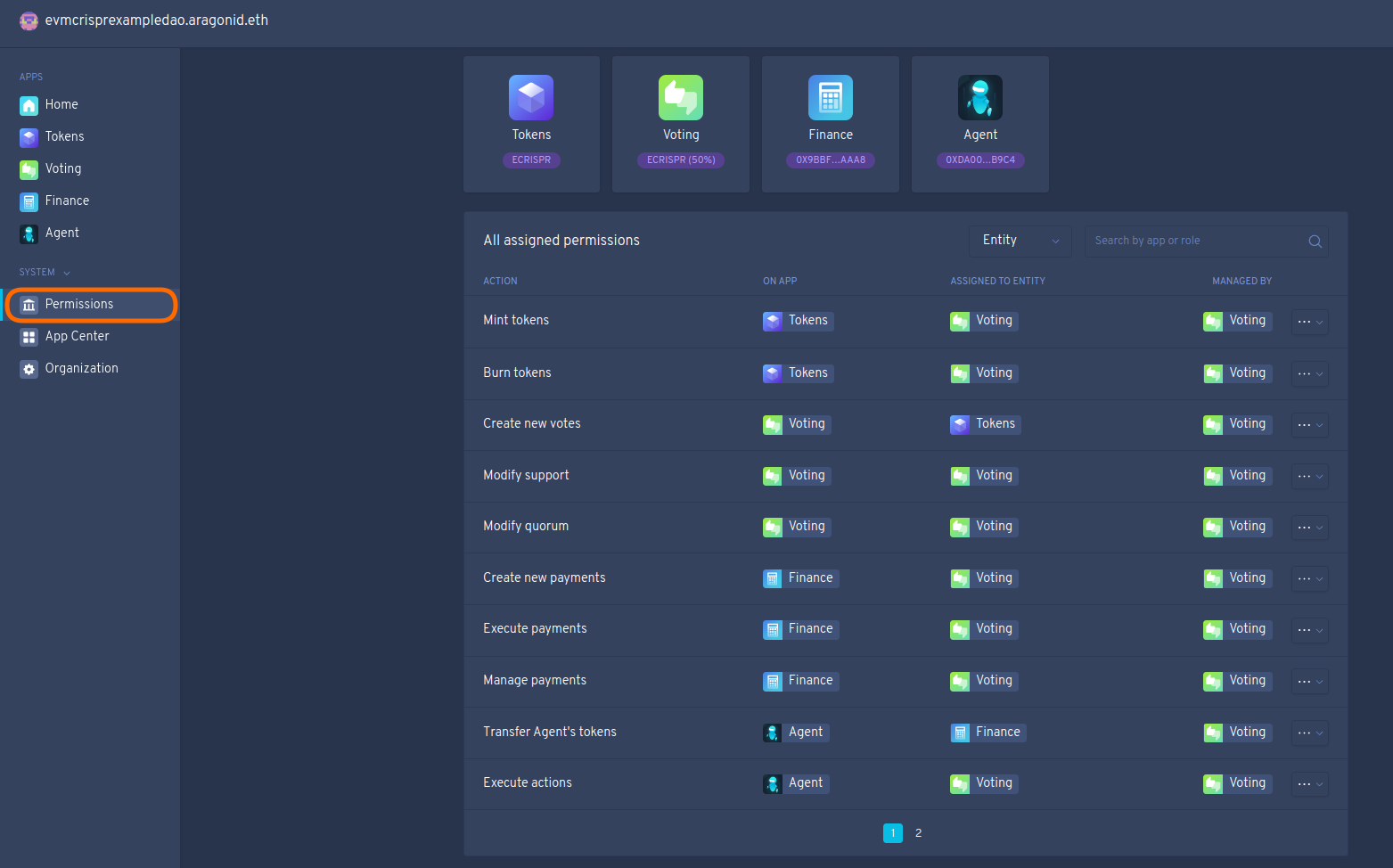Open the Home app in sidebar

pyautogui.click(x=89, y=104)
